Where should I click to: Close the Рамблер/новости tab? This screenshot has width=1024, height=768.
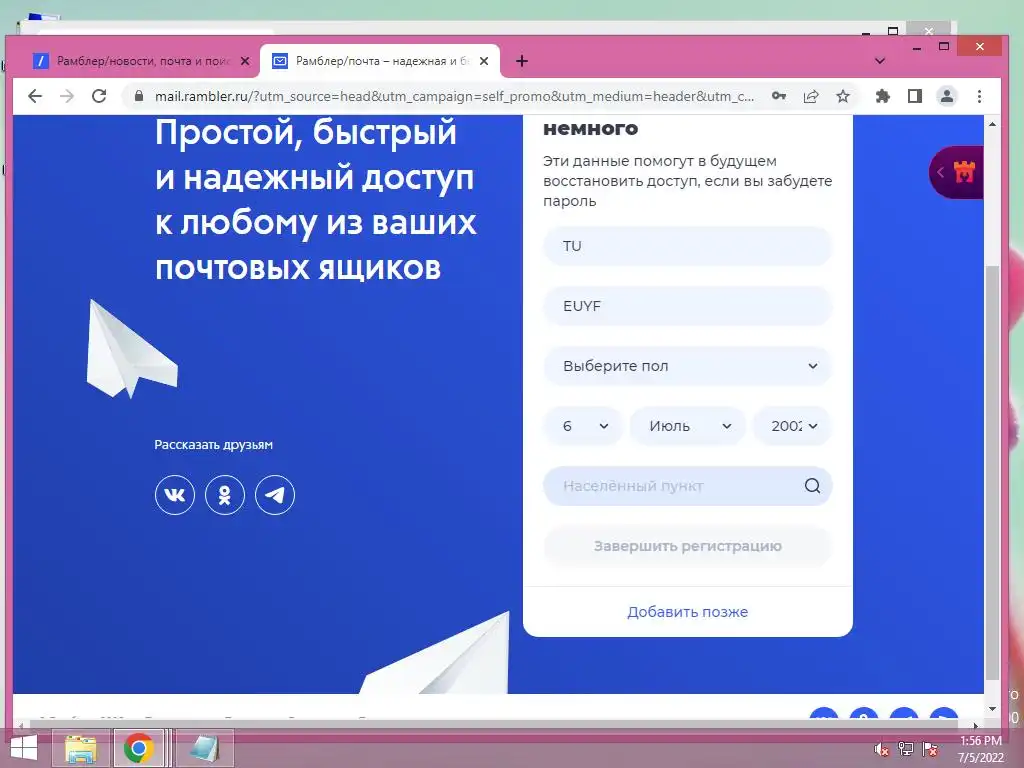coord(245,61)
